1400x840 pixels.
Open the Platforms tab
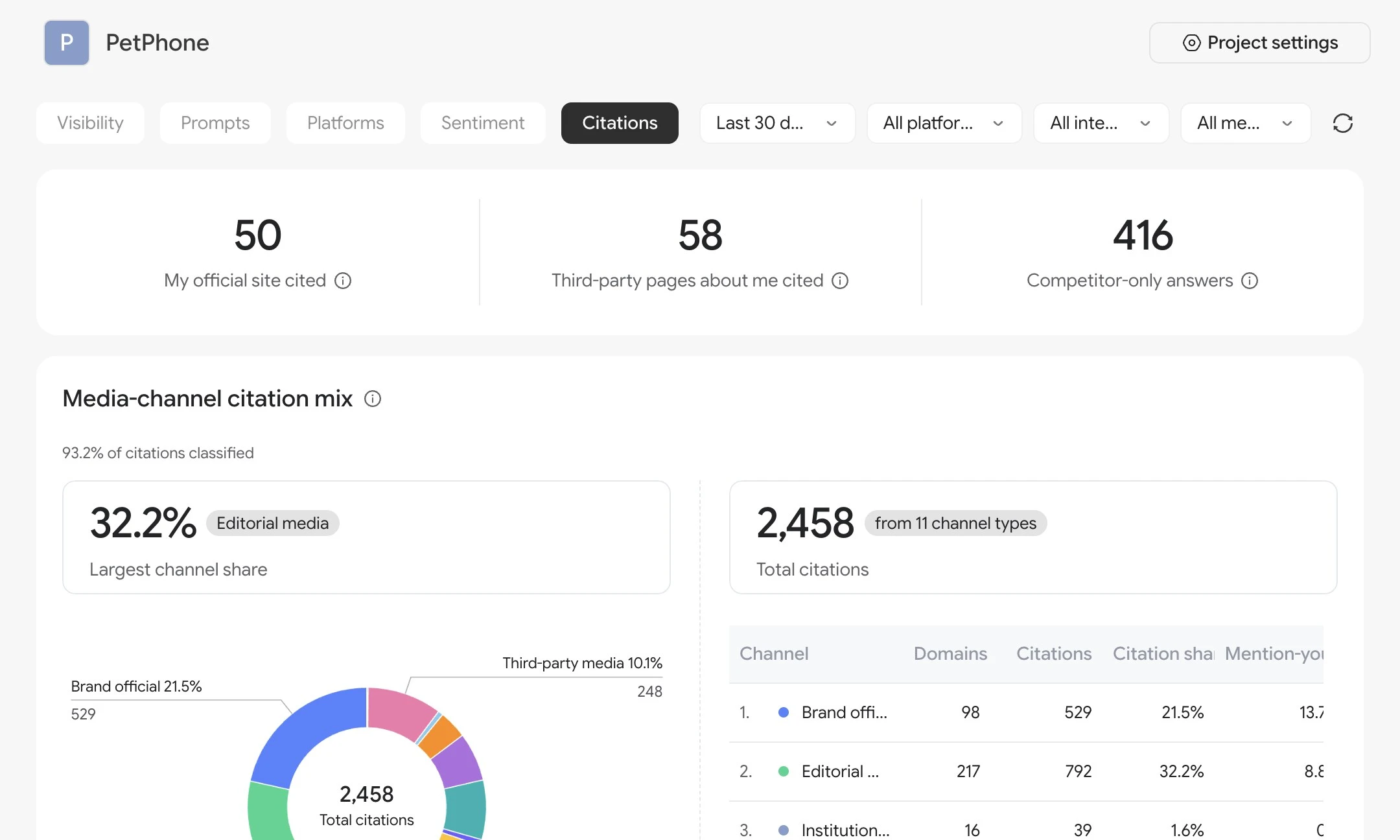(x=345, y=123)
